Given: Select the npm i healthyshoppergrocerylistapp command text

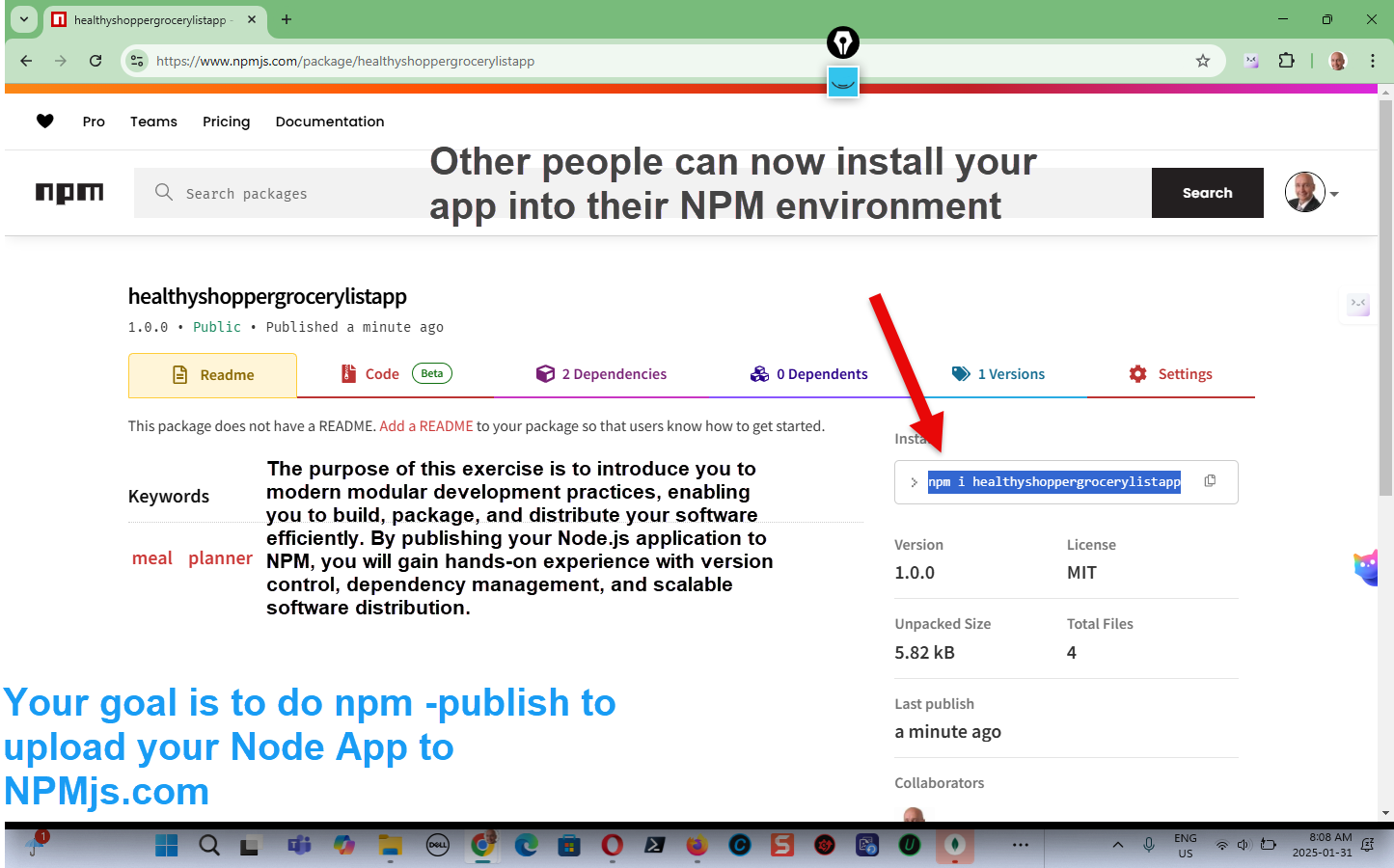Looking at the screenshot, I should (1054, 481).
